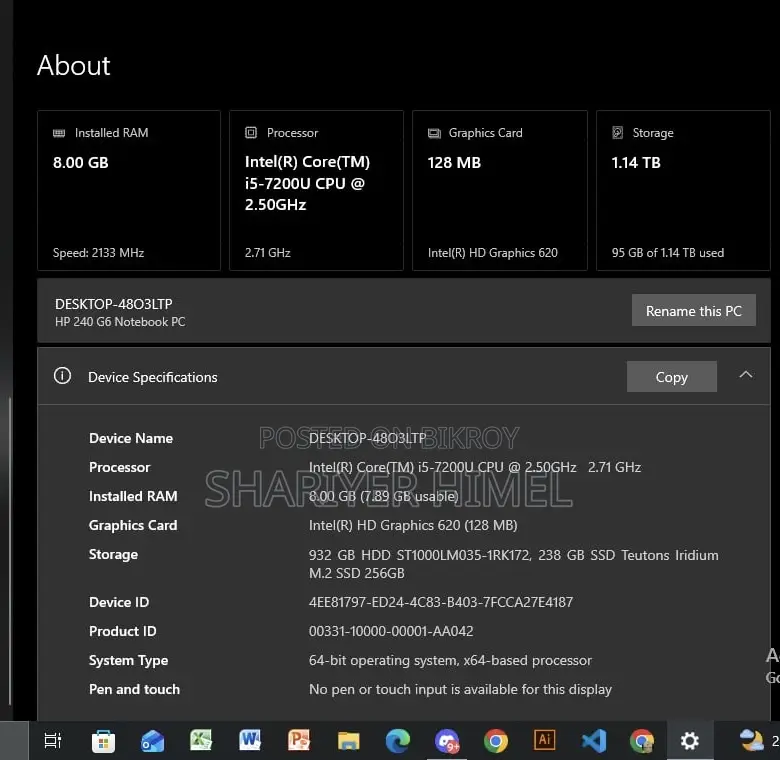Select the System Type 64-bit value

[x=450, y=661]
